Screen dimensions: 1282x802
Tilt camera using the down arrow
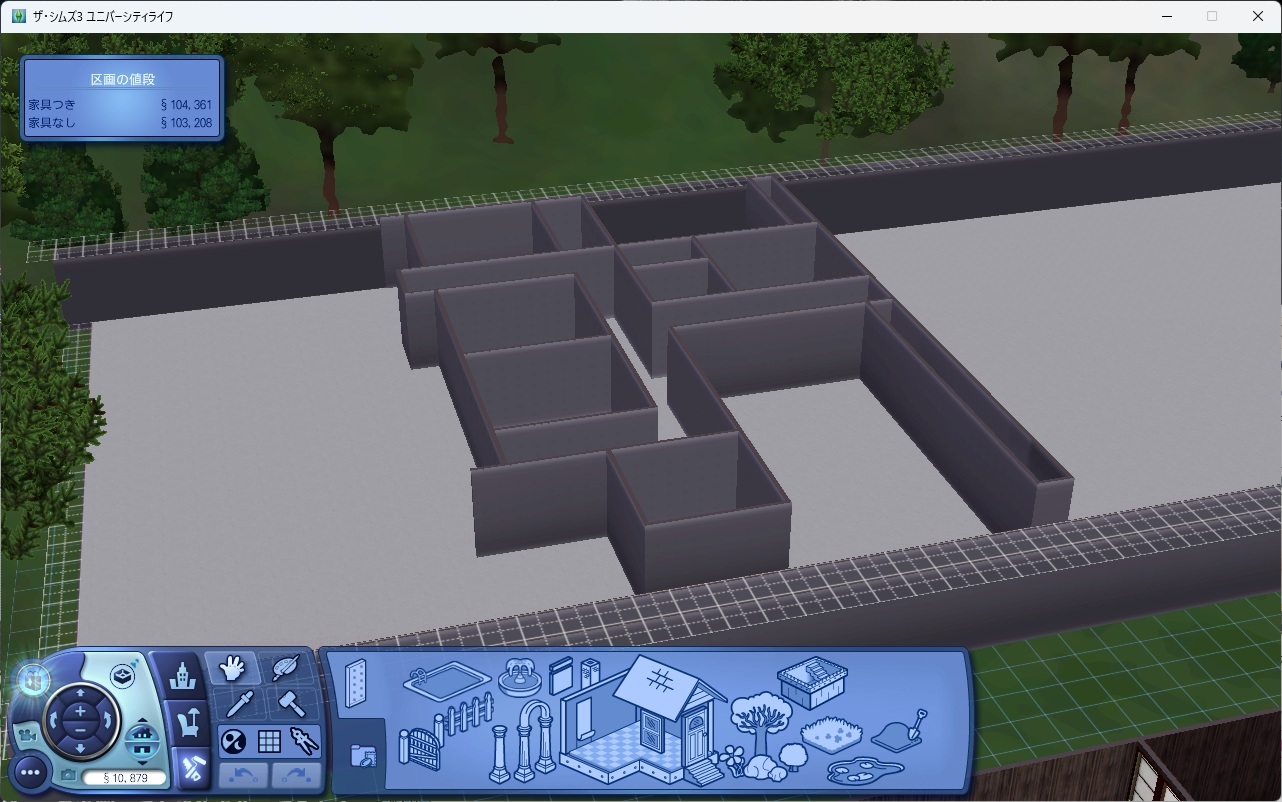pos(80,750)
